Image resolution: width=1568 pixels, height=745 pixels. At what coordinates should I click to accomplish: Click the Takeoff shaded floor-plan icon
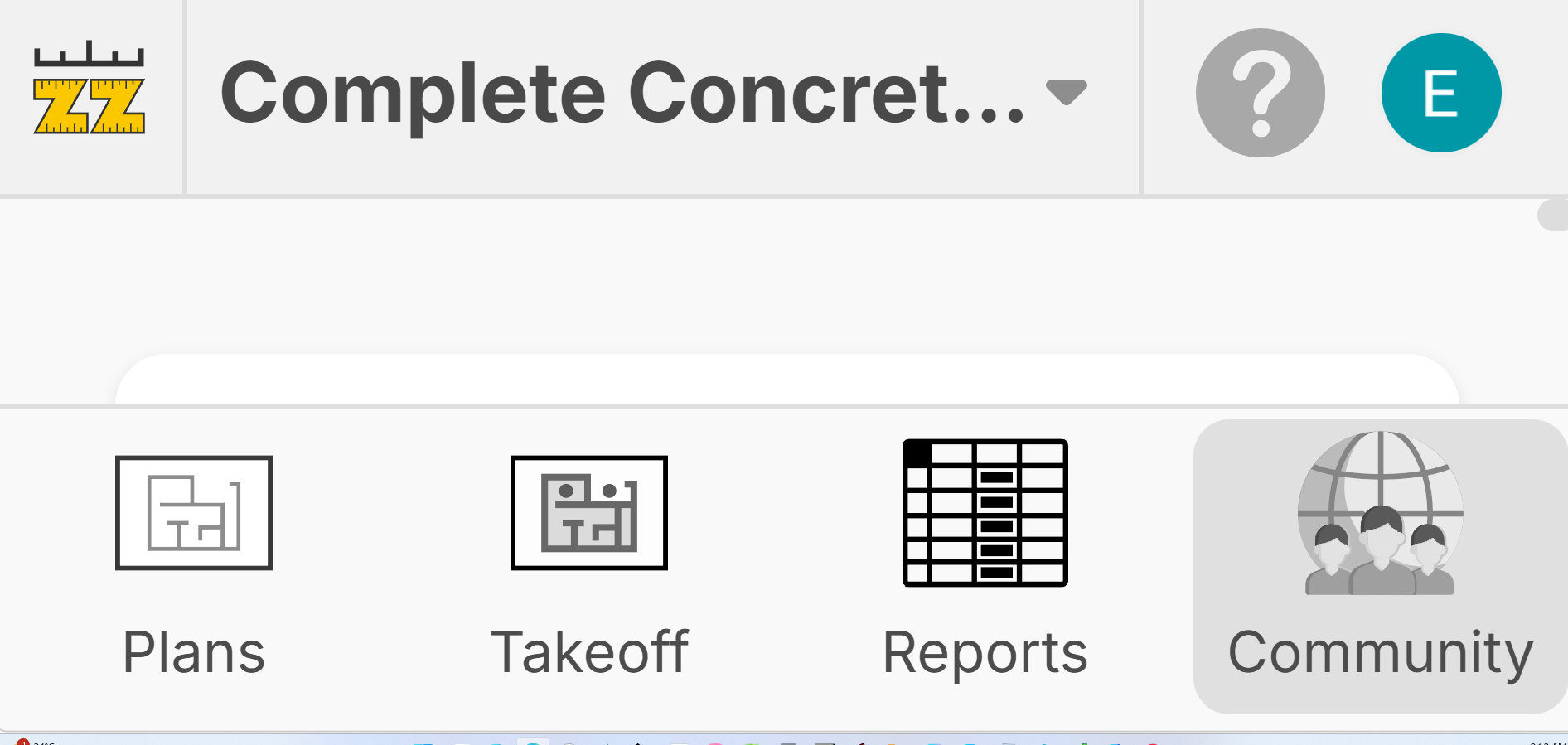coord(589,513)
